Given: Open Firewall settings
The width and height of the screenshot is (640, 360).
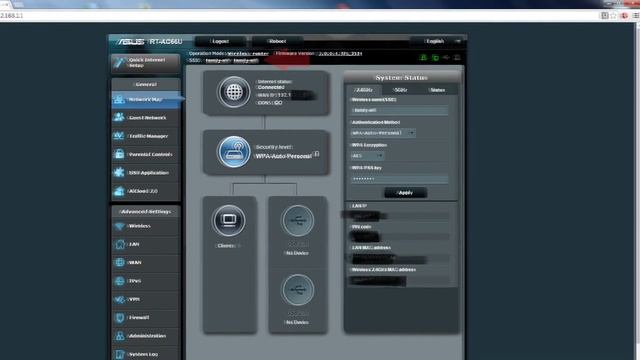Looking at the screenshot, I should (x=145, y=318).
